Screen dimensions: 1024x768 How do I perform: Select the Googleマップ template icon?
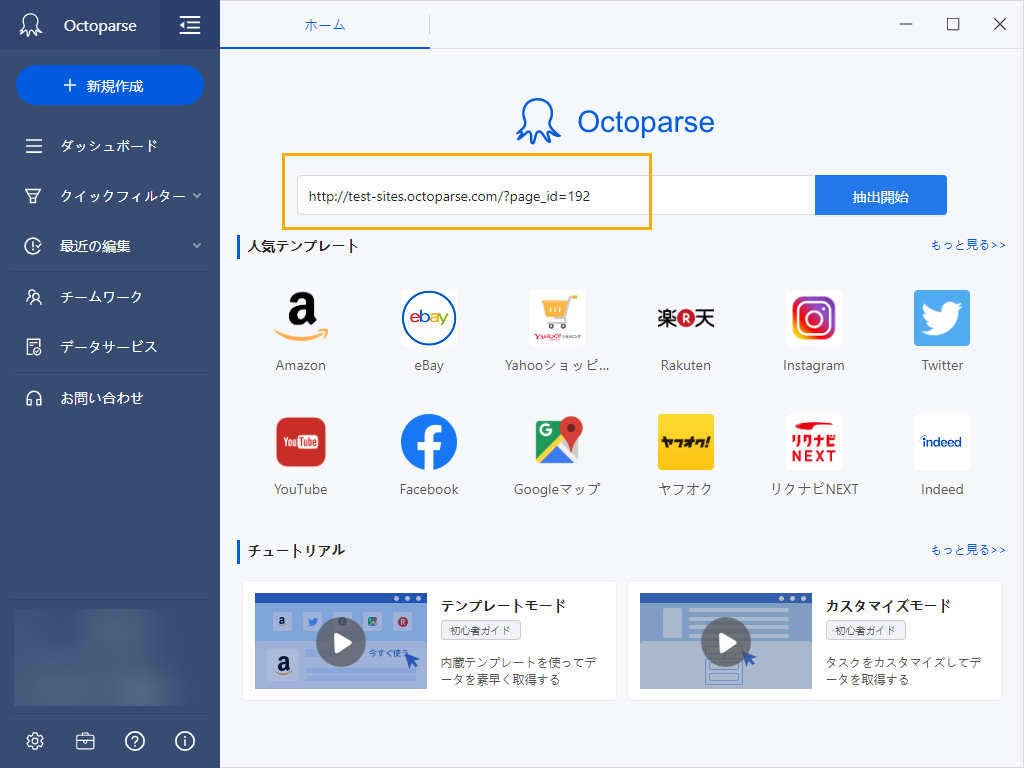557,442
